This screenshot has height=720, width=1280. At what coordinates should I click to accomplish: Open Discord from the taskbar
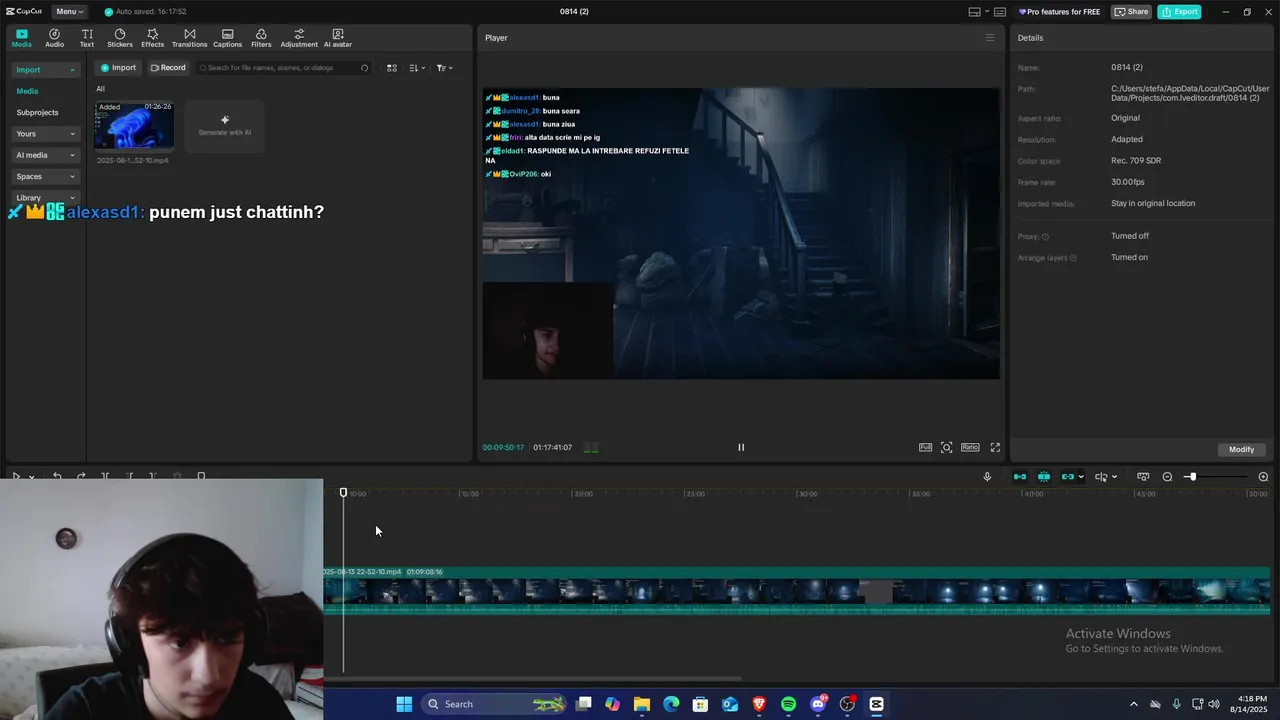point(818,704)
